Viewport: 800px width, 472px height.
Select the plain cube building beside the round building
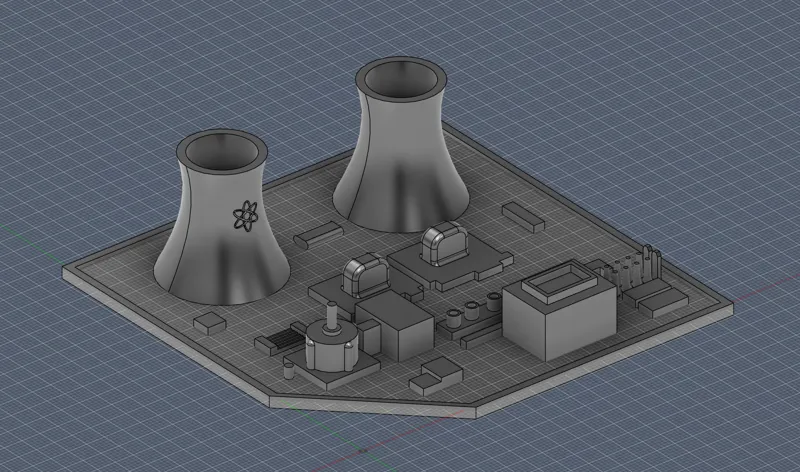pyautogui.click(x=394, y=327)
